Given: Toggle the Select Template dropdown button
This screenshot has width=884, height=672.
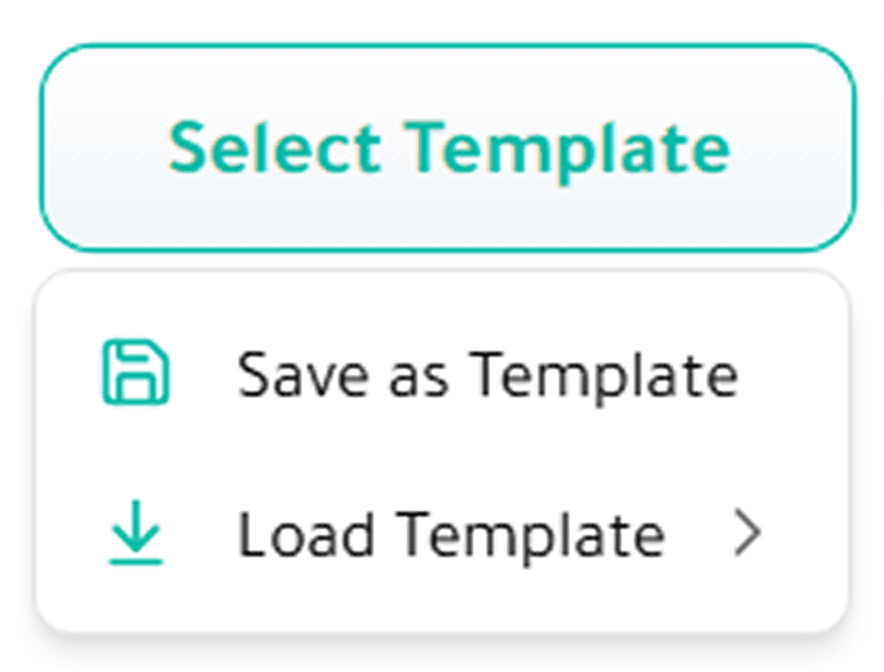Looking at the screenshot, I should (x=447, y=148).
